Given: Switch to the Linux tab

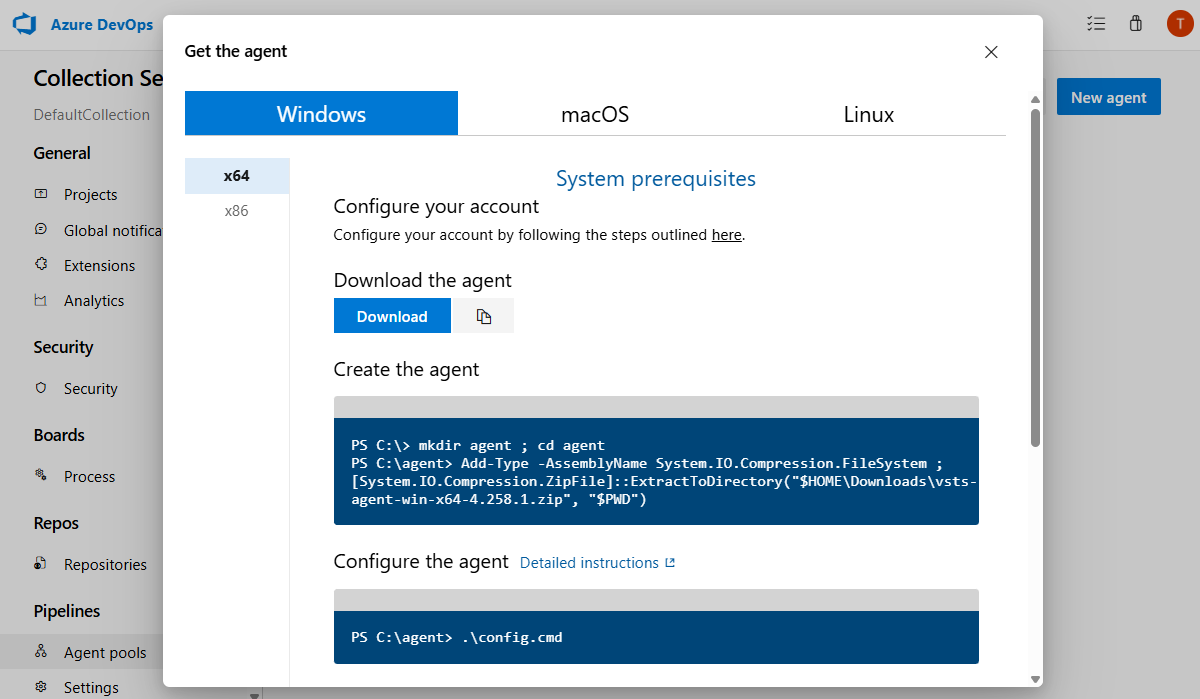Looking at the screenshot, I should click(869, 113).
